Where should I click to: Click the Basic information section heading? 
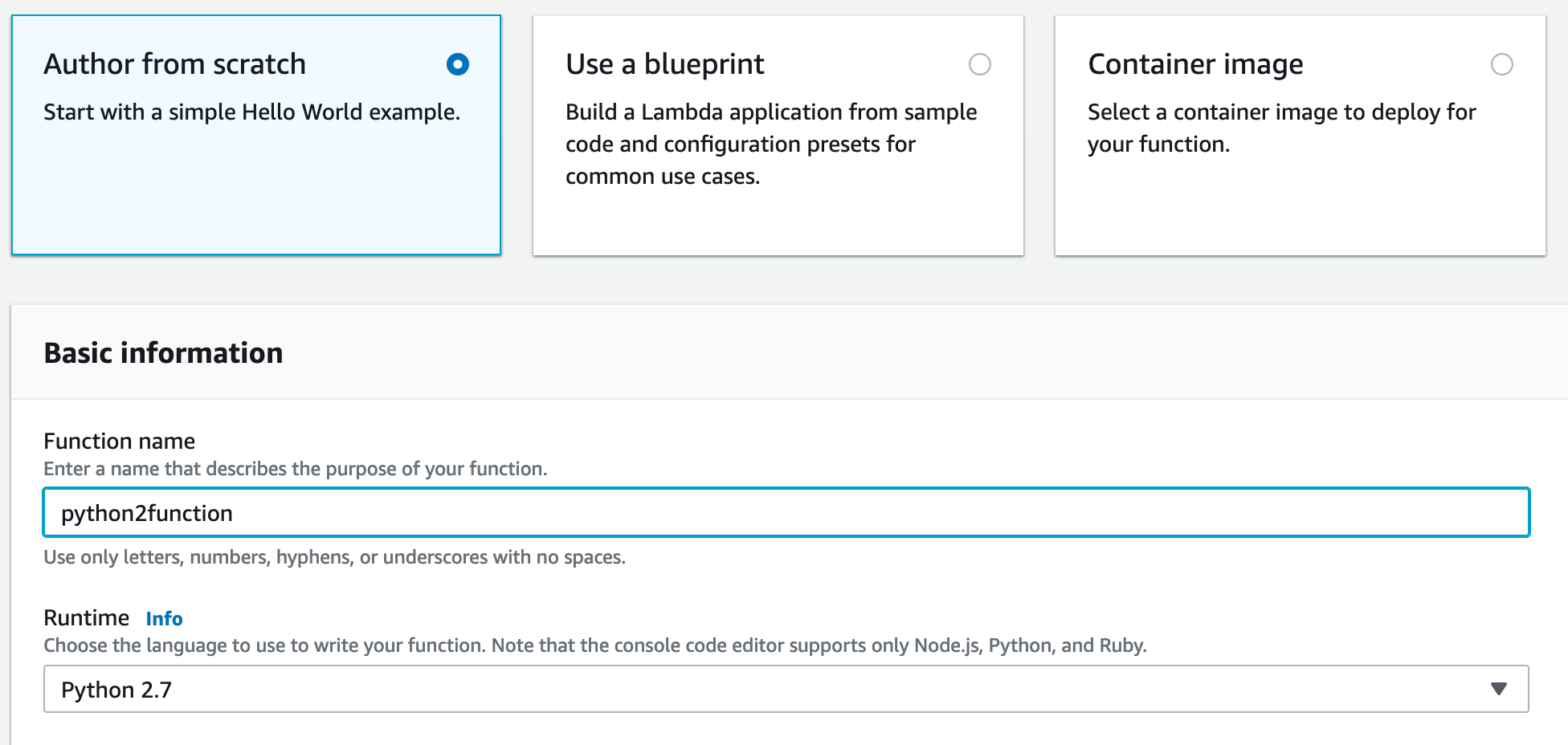(163, 353)
